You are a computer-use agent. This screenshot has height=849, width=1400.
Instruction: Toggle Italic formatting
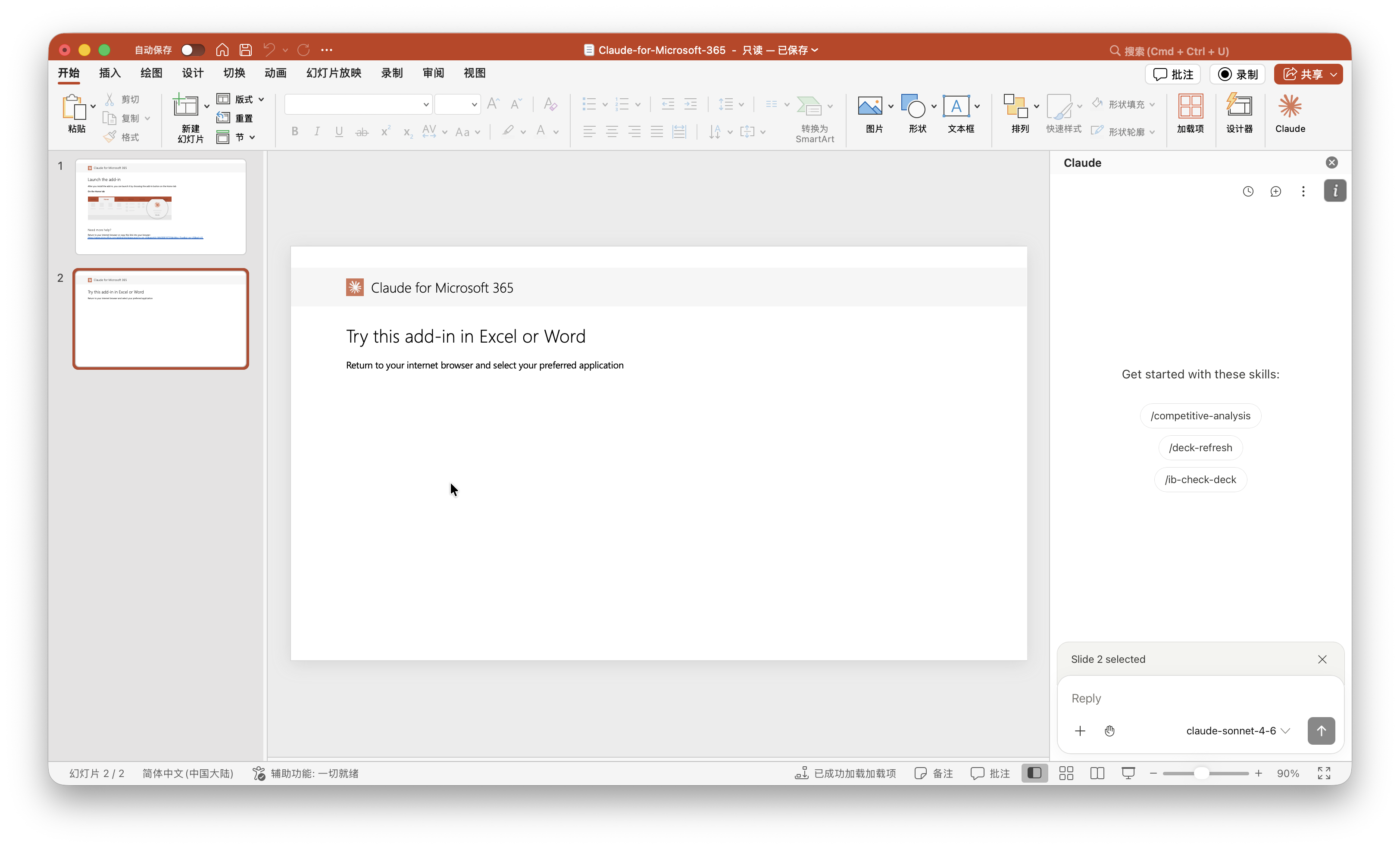(316, 132)
